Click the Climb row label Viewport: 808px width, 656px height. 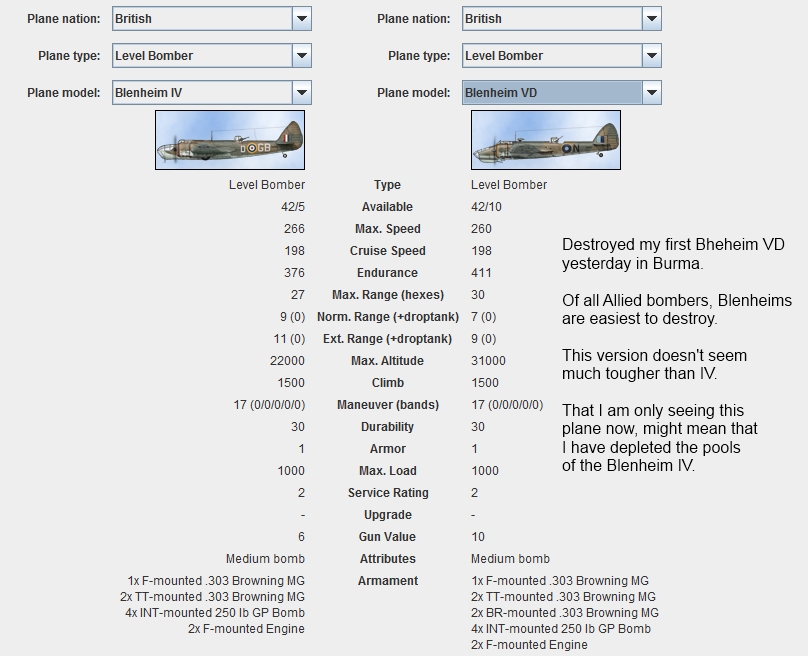[x=388, y=383]
